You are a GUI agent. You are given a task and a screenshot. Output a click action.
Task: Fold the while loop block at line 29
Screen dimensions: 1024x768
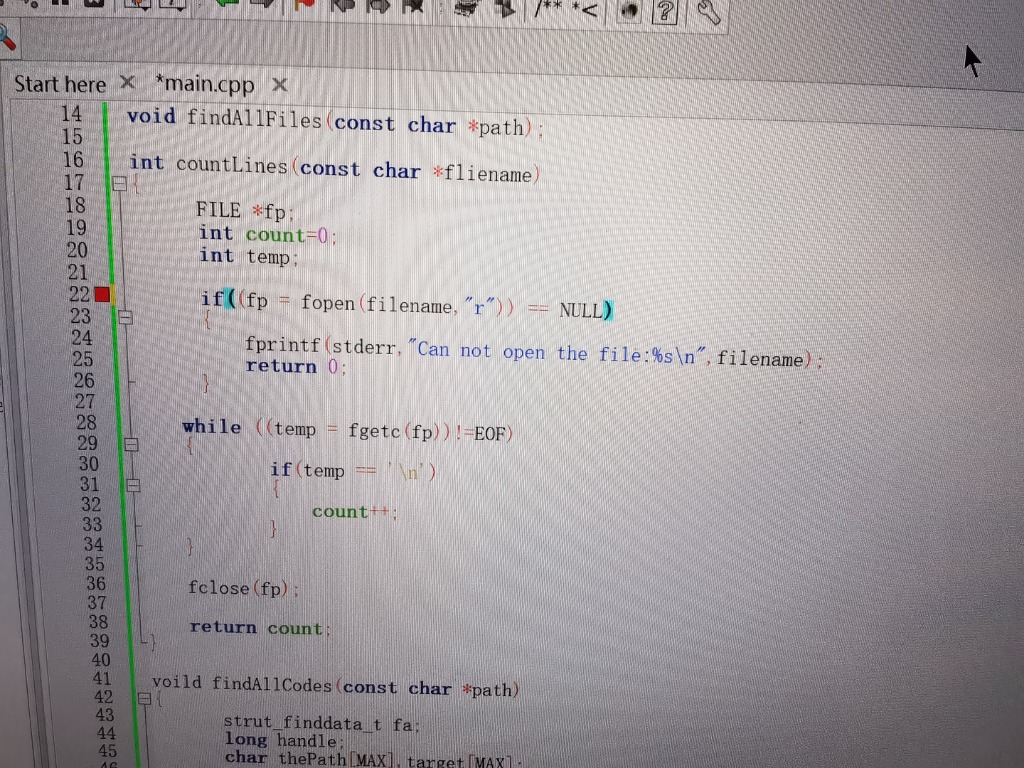coord(129,444)
